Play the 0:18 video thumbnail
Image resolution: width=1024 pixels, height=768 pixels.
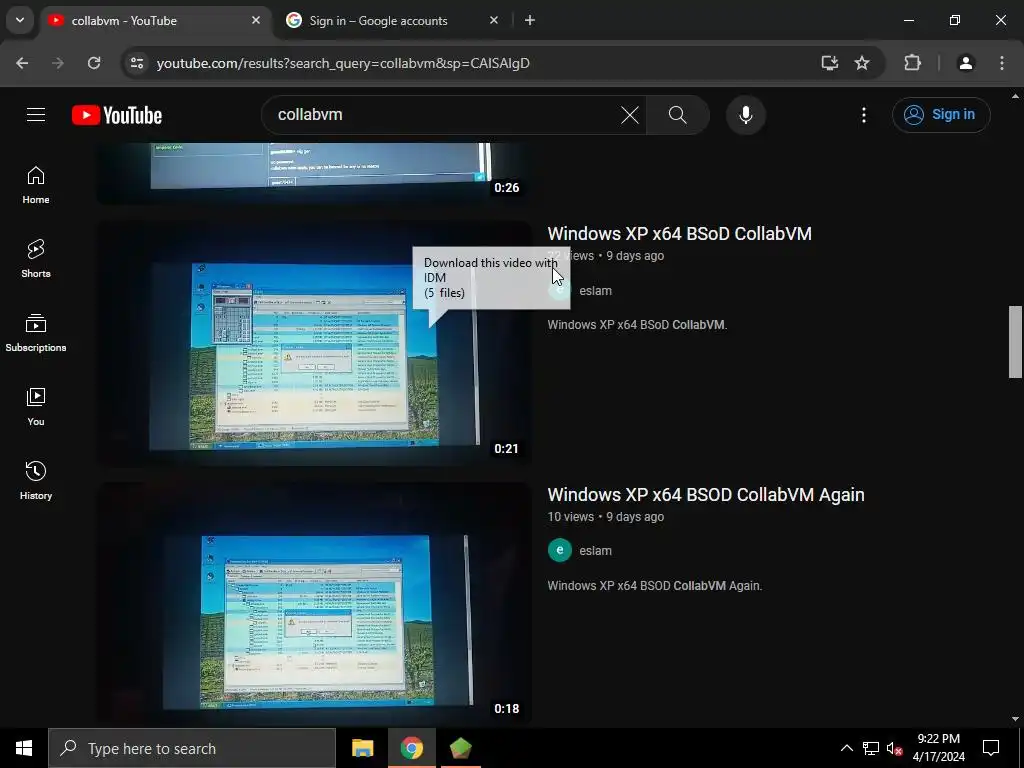314,604
